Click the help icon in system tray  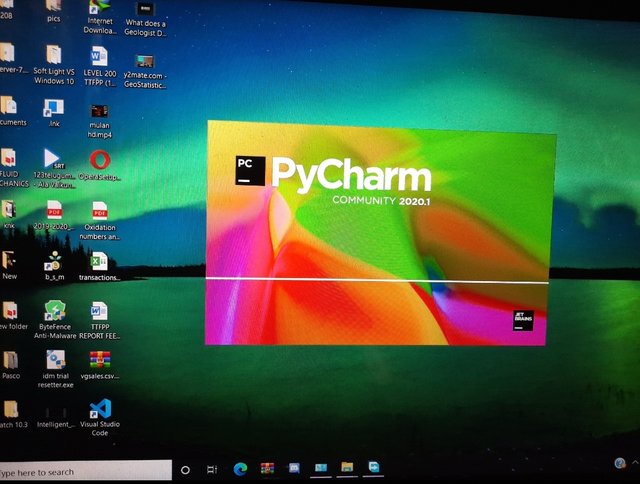coord(620,462)
